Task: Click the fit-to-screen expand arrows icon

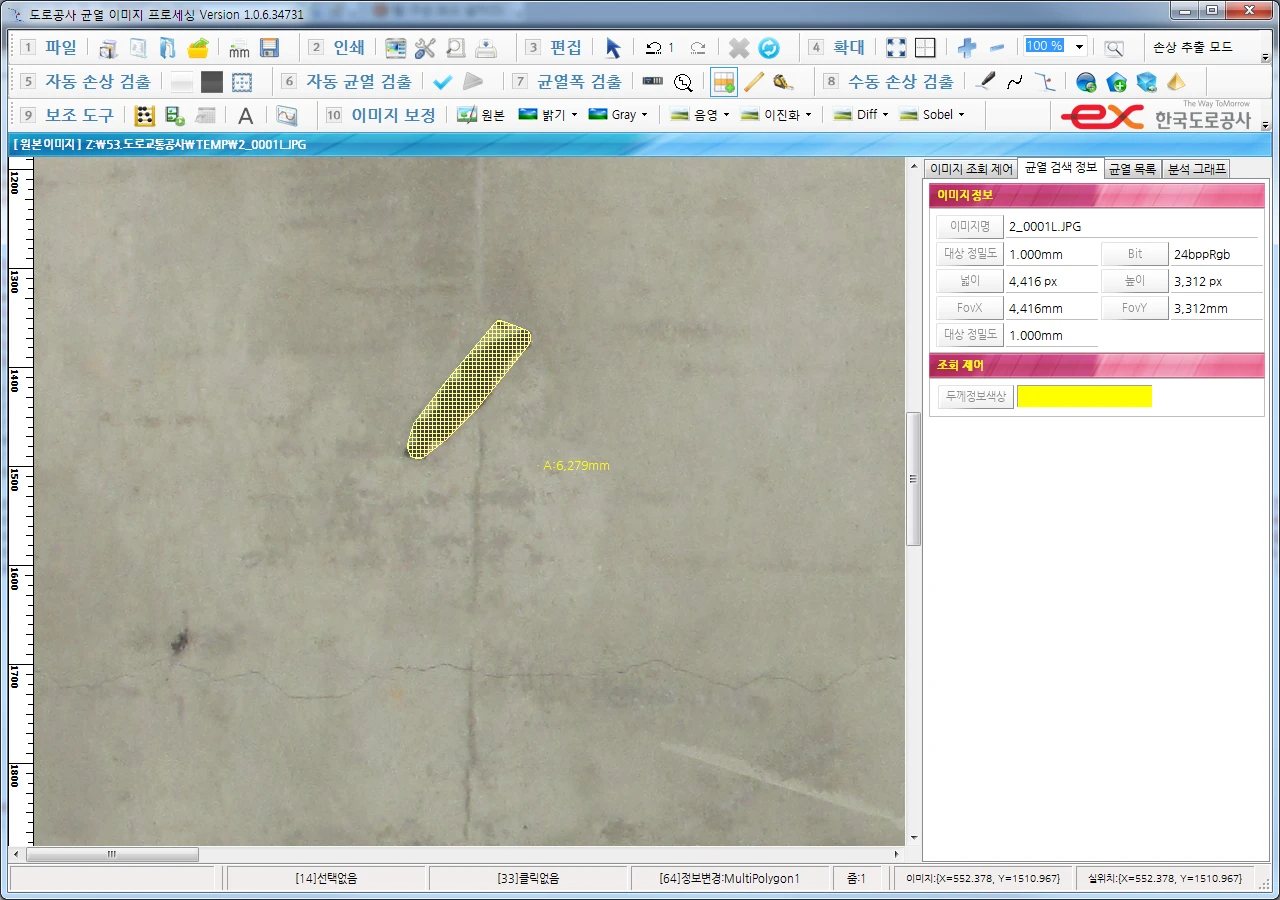Action: tap(896, 48)
